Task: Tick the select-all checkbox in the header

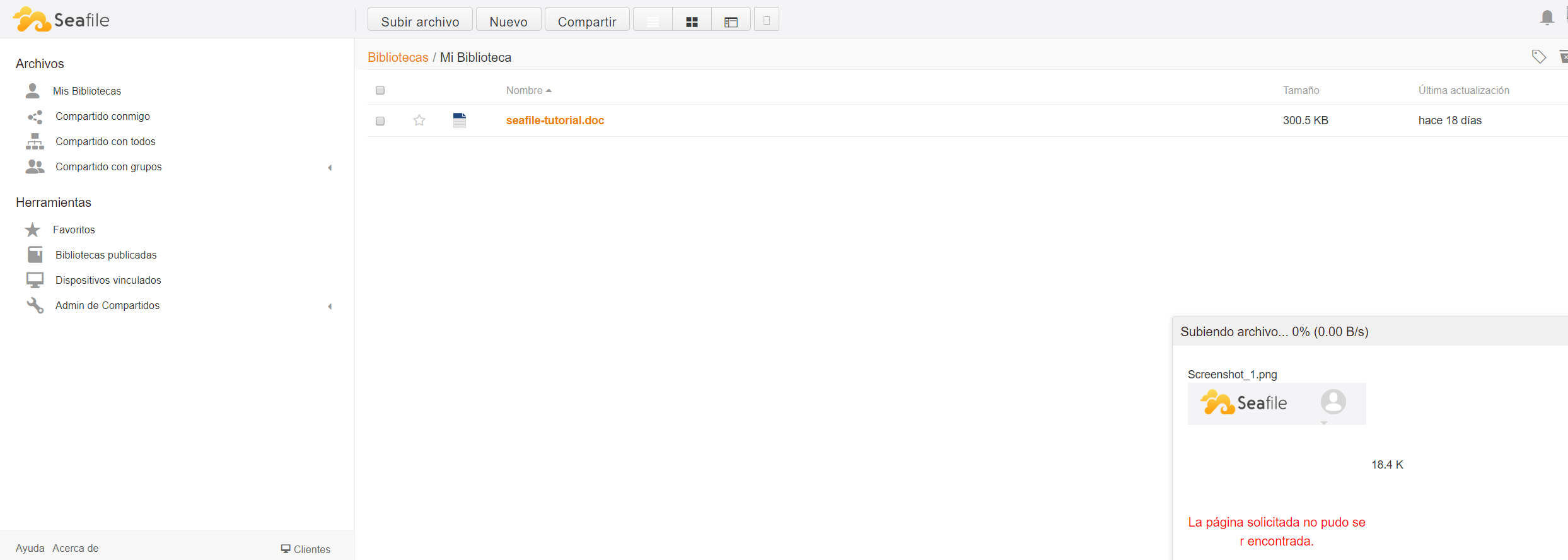Action: click(380, 90)
